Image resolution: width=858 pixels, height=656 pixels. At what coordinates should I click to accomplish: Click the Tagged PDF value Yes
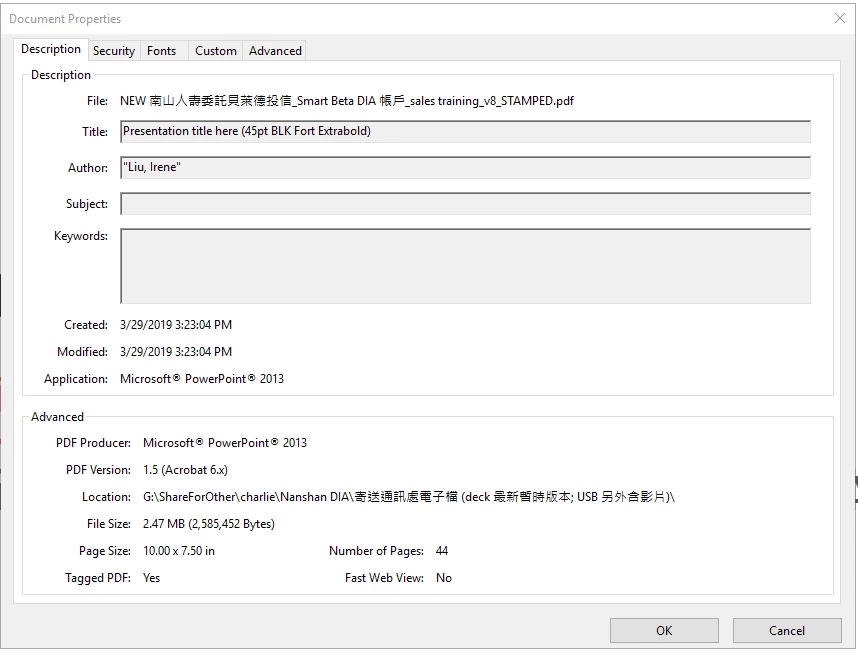point(152,578)
